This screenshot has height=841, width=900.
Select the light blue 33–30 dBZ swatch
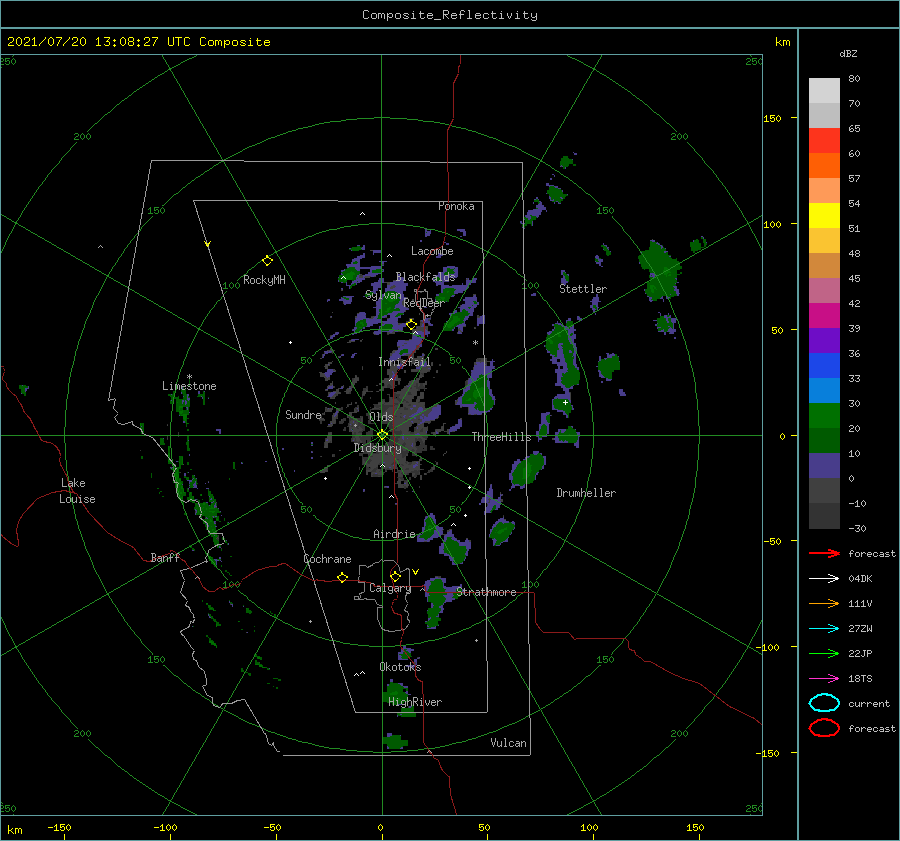824,391
